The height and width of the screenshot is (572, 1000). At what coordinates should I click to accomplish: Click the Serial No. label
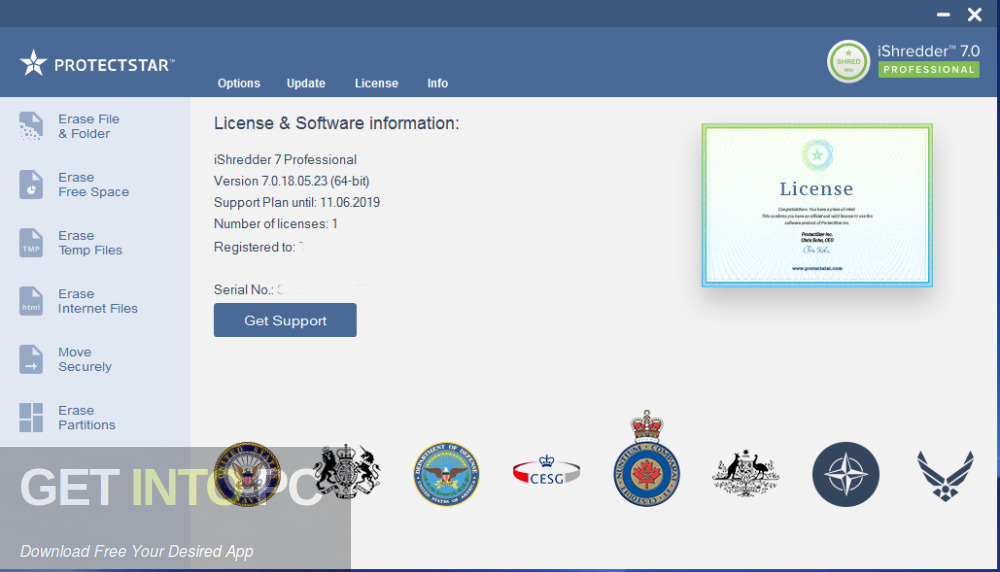244,290
